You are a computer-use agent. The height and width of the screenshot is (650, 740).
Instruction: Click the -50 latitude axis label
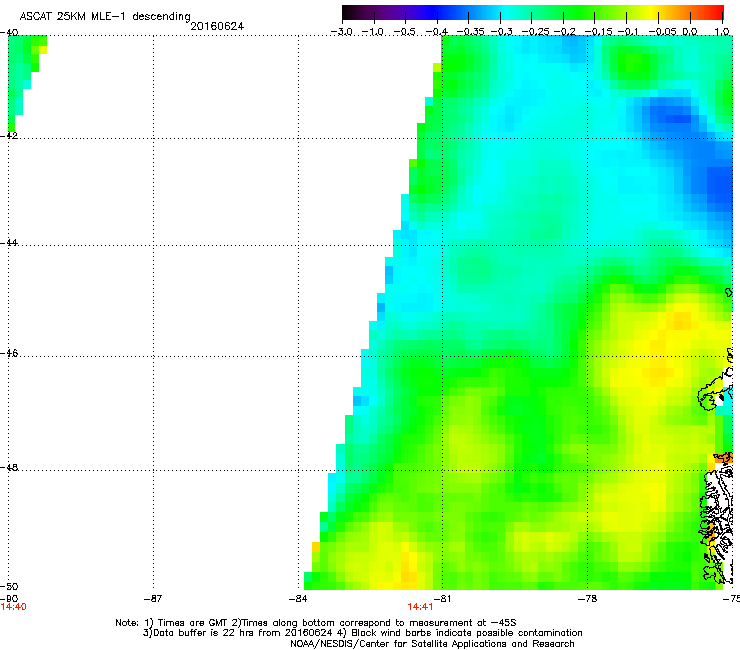pos(9,586)
